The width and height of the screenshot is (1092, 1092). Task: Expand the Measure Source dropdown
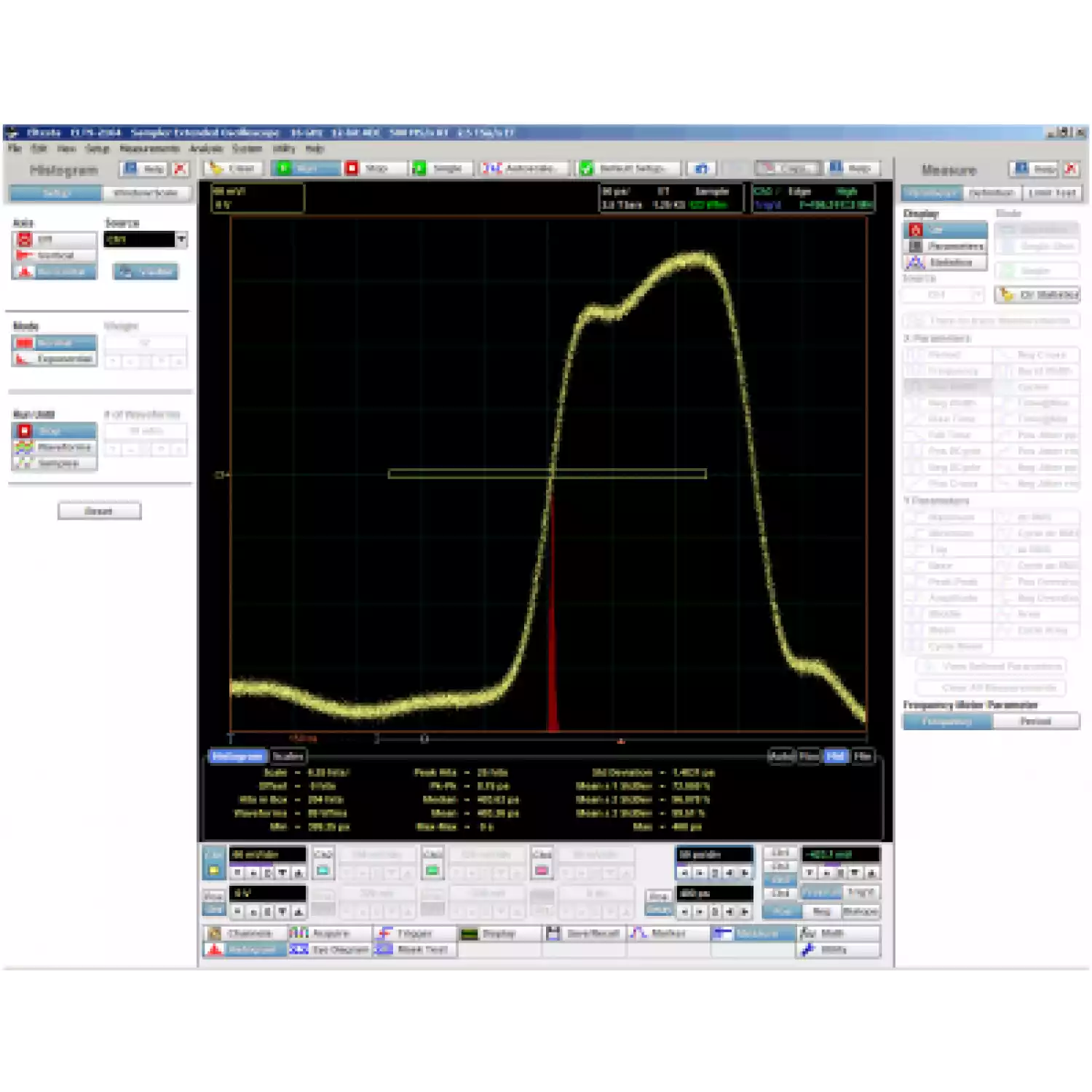tap(977, 295)
